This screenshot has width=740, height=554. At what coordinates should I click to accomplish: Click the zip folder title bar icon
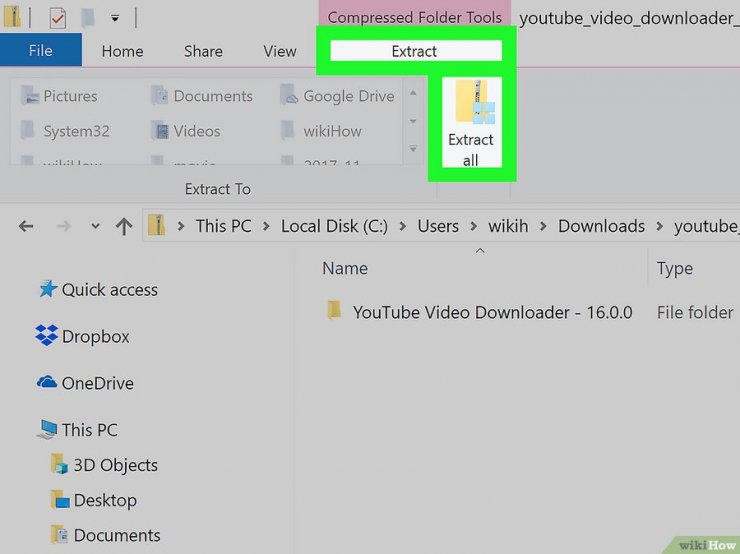12,16
